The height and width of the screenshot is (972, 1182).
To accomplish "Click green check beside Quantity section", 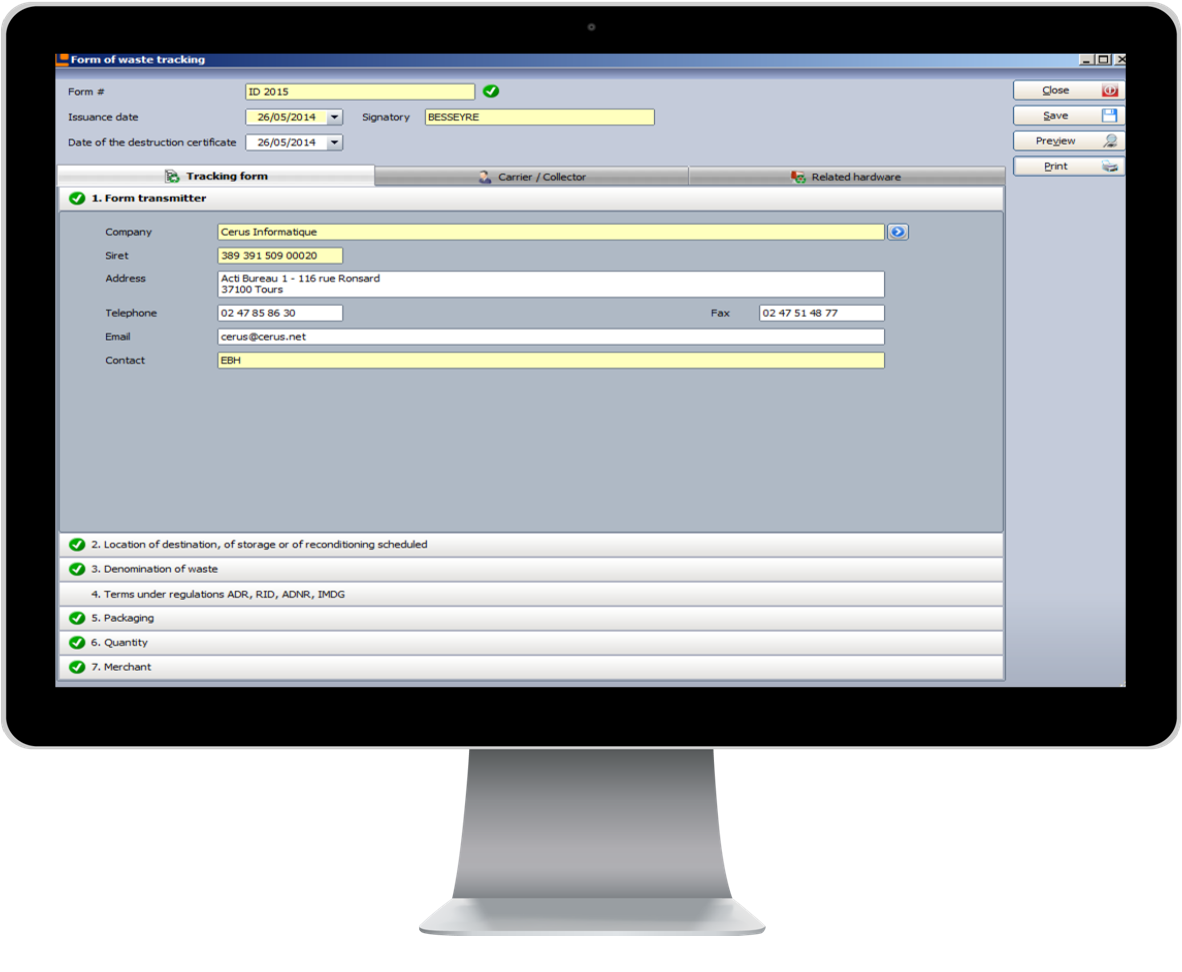I will point(77,642).
